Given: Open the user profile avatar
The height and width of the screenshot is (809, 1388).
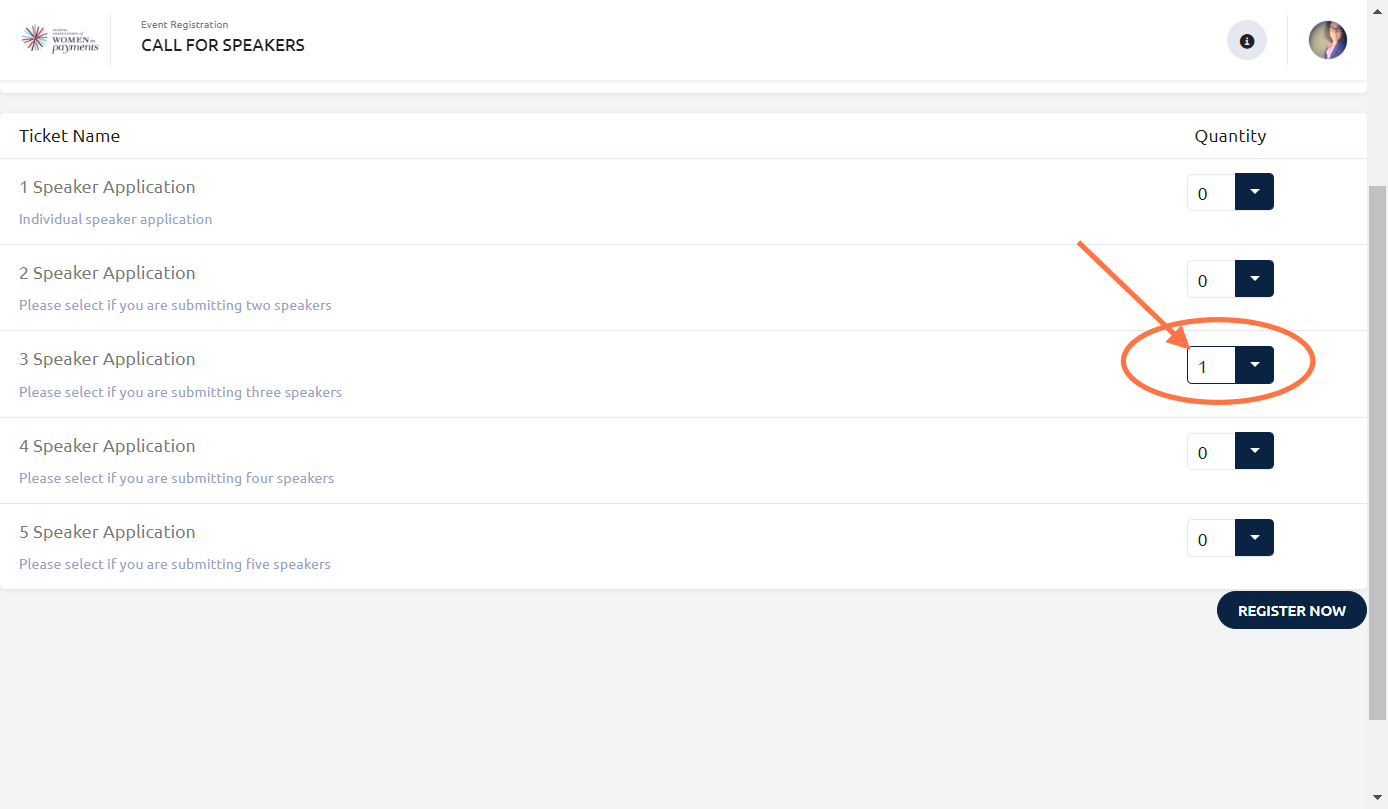Looking at the screenshot, I should pyautogui.click(x=1328, y=41).
